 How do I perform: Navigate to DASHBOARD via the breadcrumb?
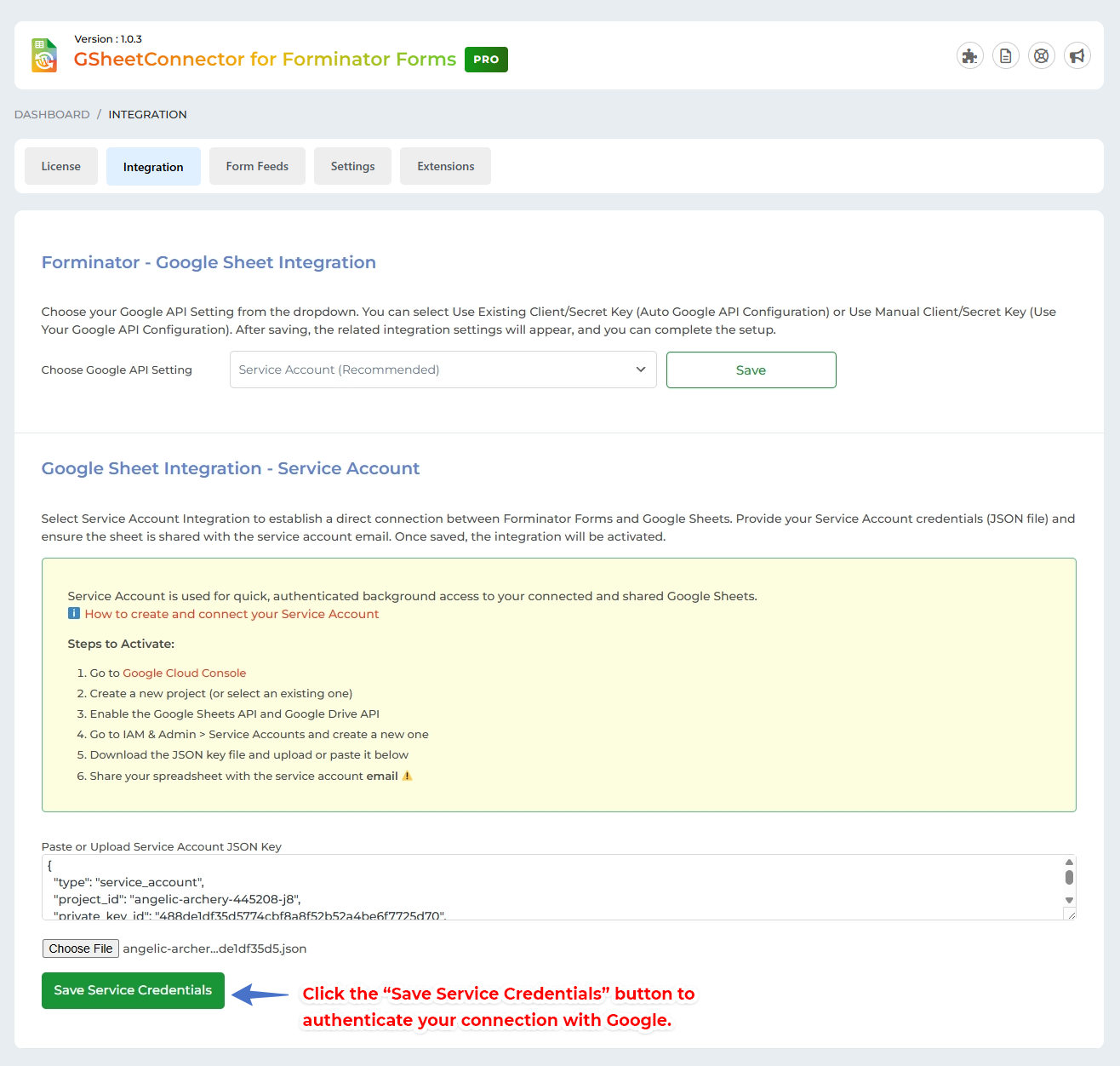click(x=51, y=114)
